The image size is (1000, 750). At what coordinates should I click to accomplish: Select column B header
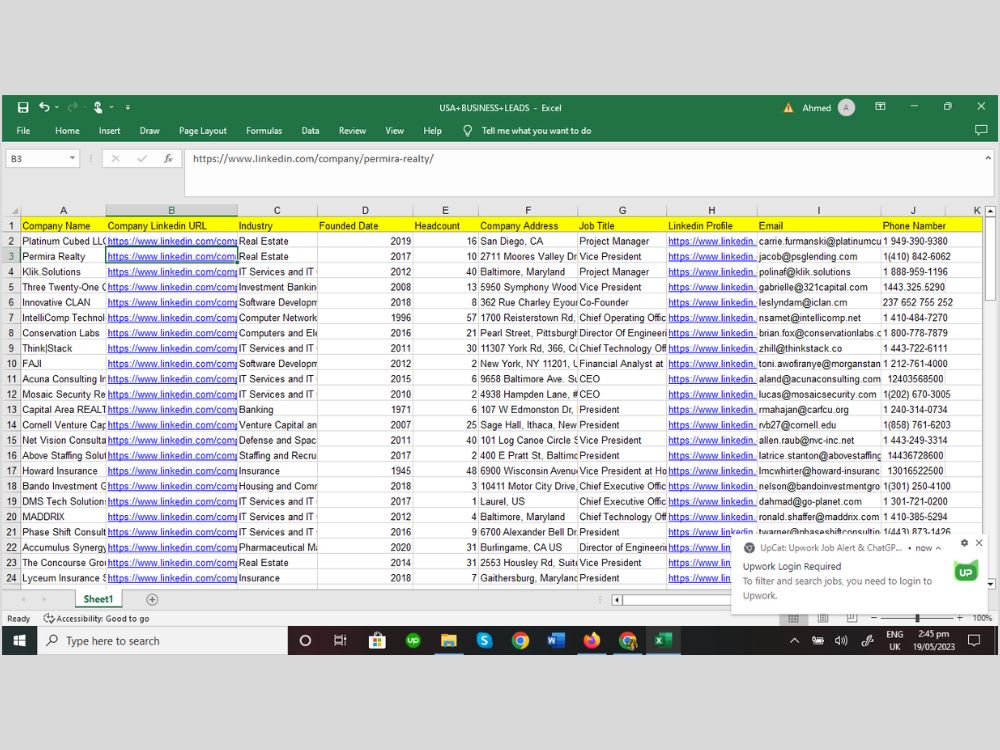point(172,210)
